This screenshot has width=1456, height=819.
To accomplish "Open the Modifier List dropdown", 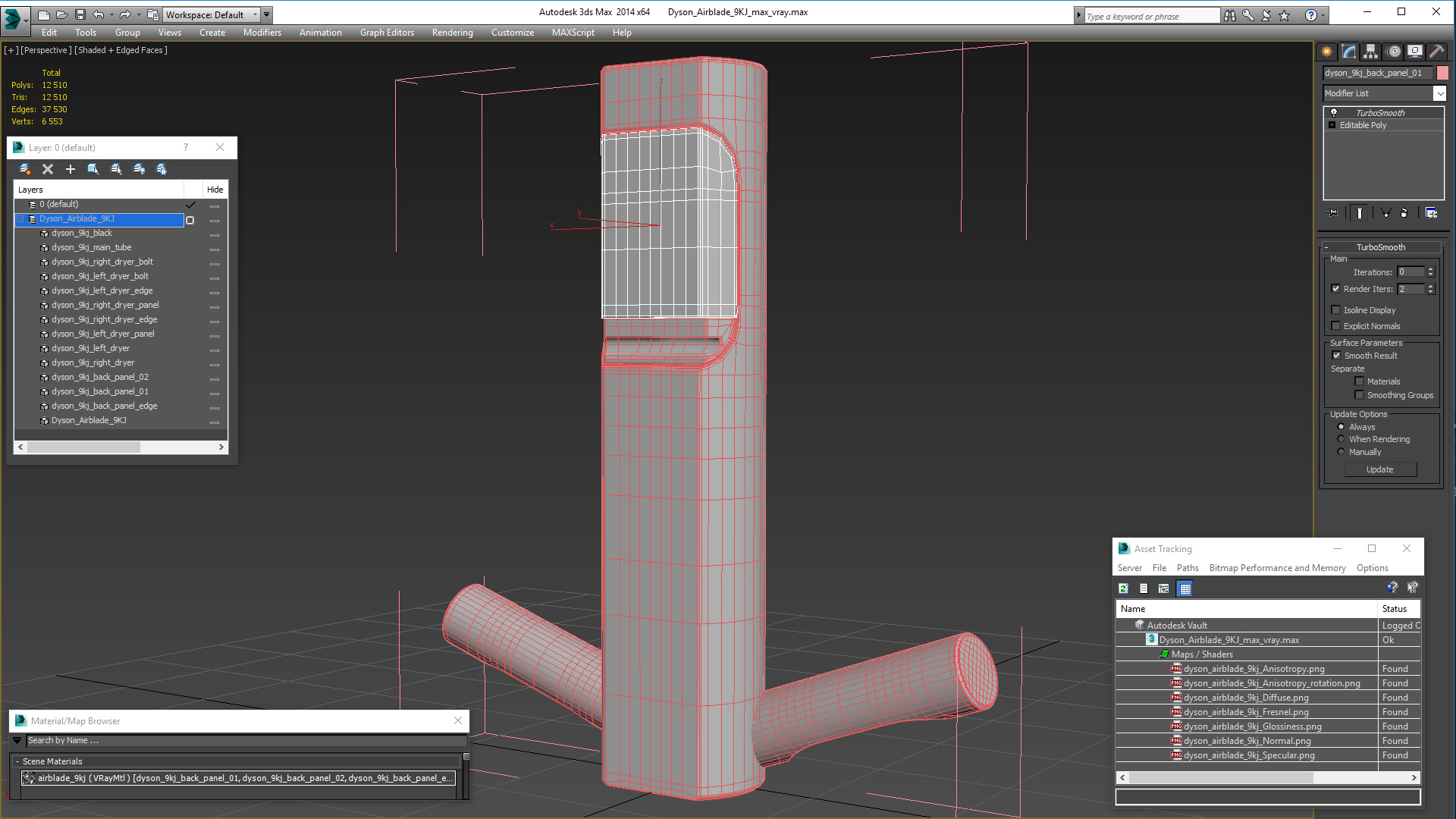I will (x=1439, y=93).
